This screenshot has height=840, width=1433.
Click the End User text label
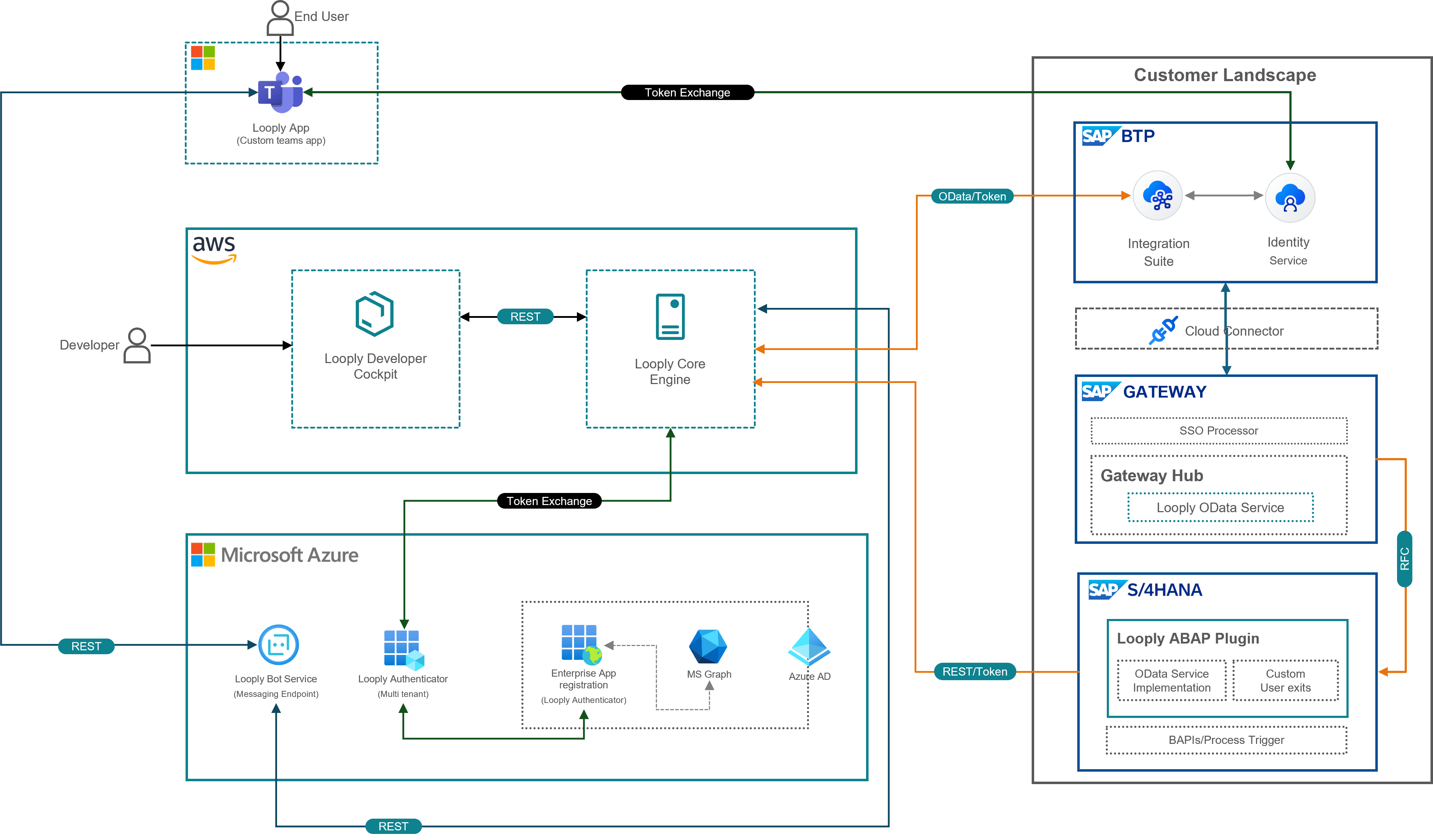coord(321,16)
